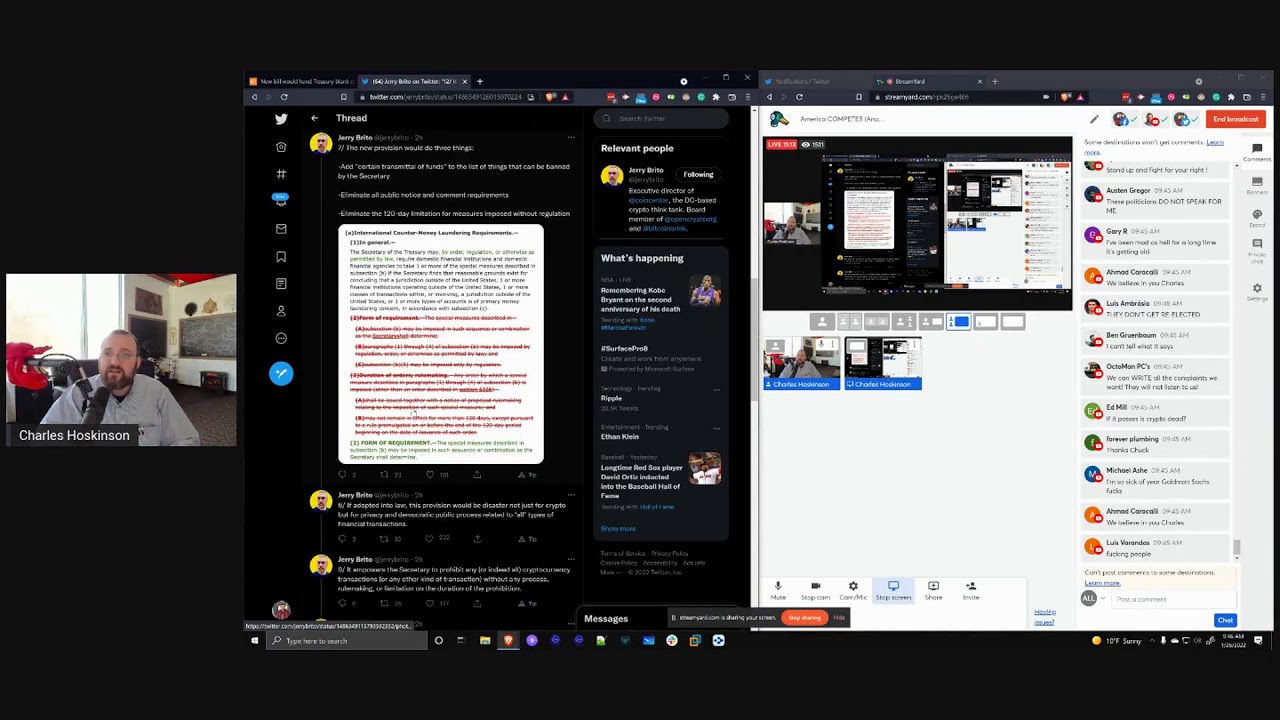Open a new tab in the Twitter browser window
Screen dimensions: 1280x720
480,81
